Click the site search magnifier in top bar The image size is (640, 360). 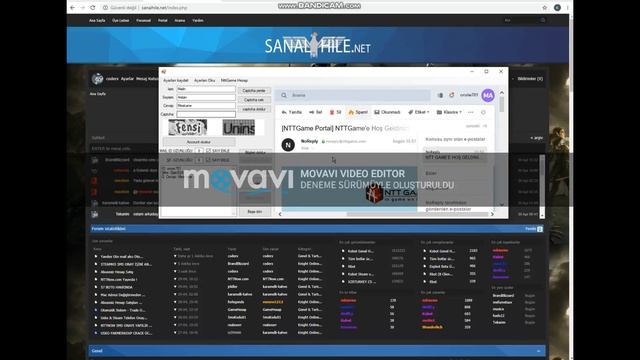pyautogui.click(x=542, y=20)
